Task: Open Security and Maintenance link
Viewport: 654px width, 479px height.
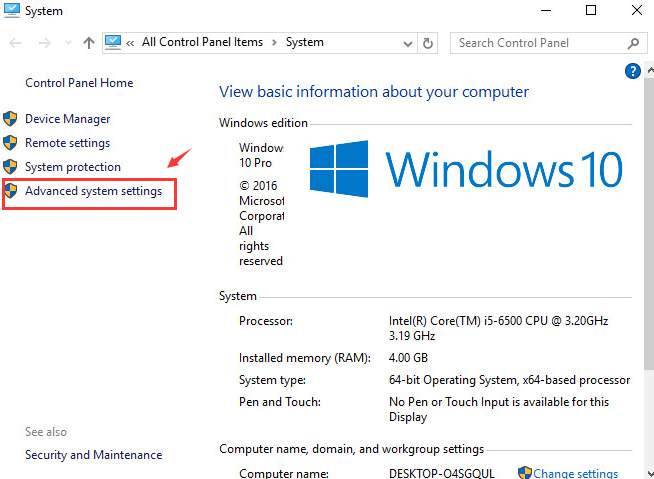Action: (93, 455)
